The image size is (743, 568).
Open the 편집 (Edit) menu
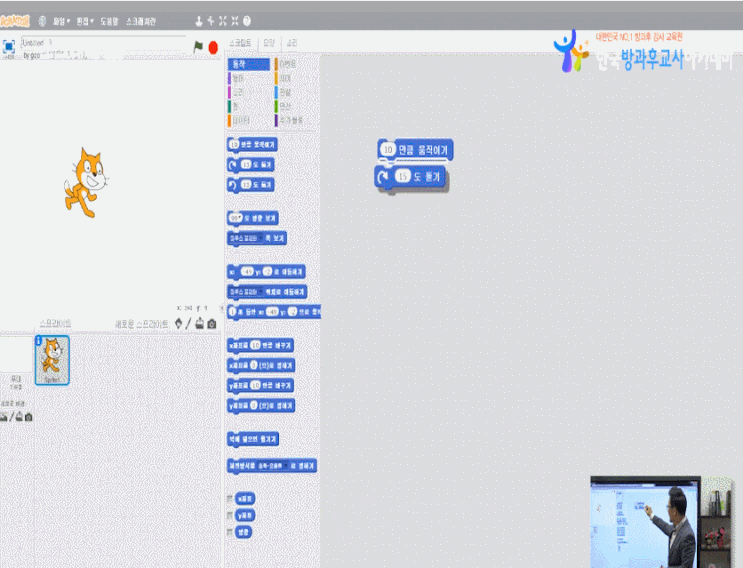(x=85, y=21)
